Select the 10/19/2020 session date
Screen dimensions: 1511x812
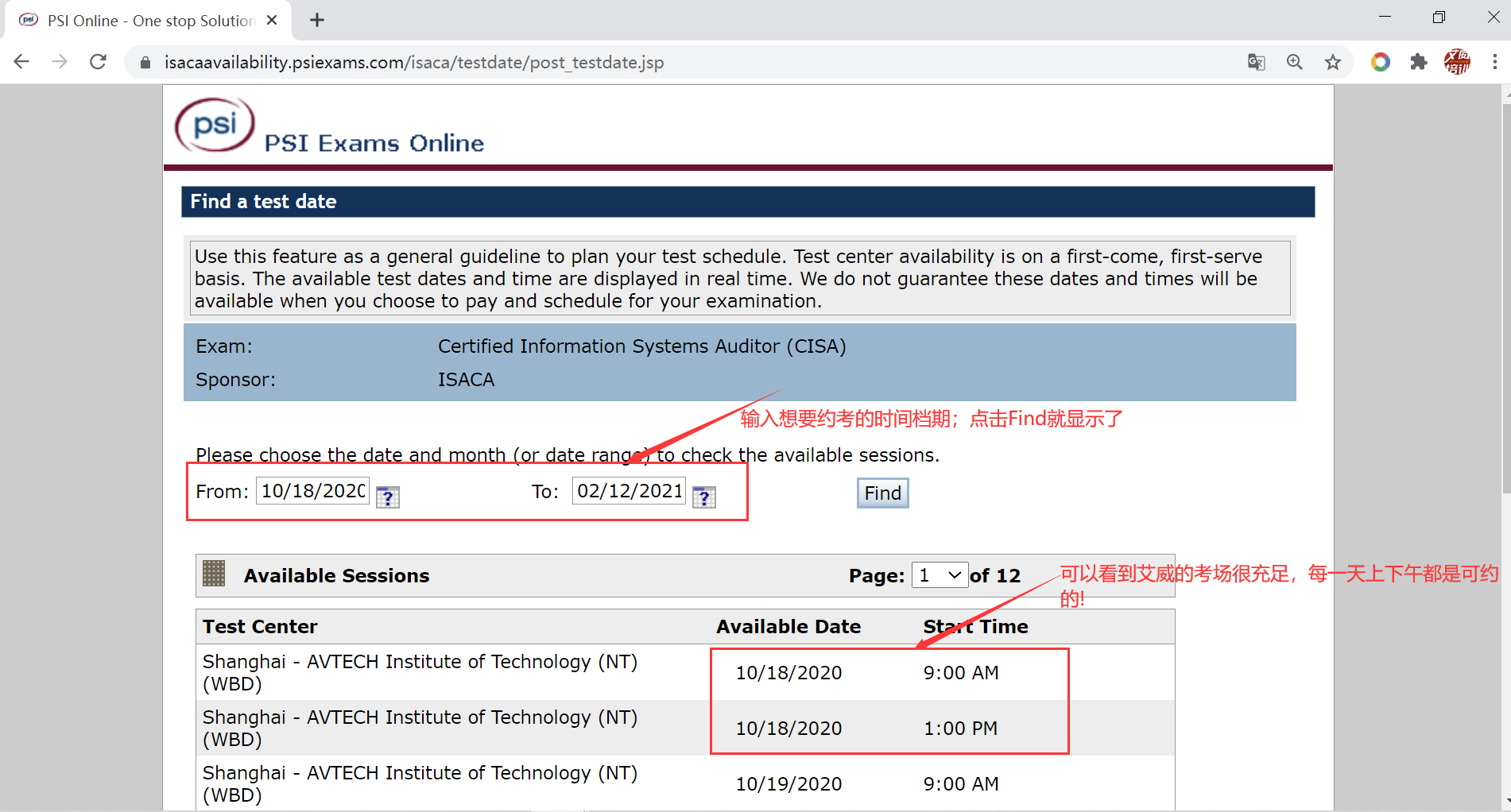click(x=788, y=784)
